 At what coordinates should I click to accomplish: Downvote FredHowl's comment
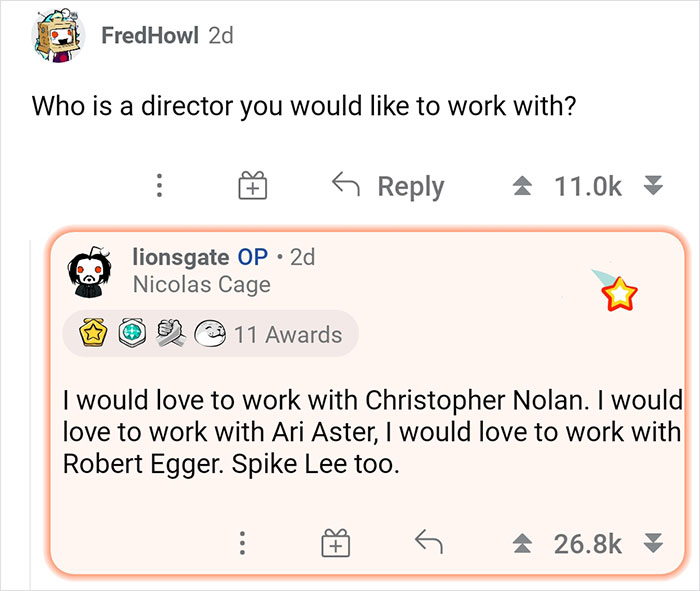(x=653, y=186)
